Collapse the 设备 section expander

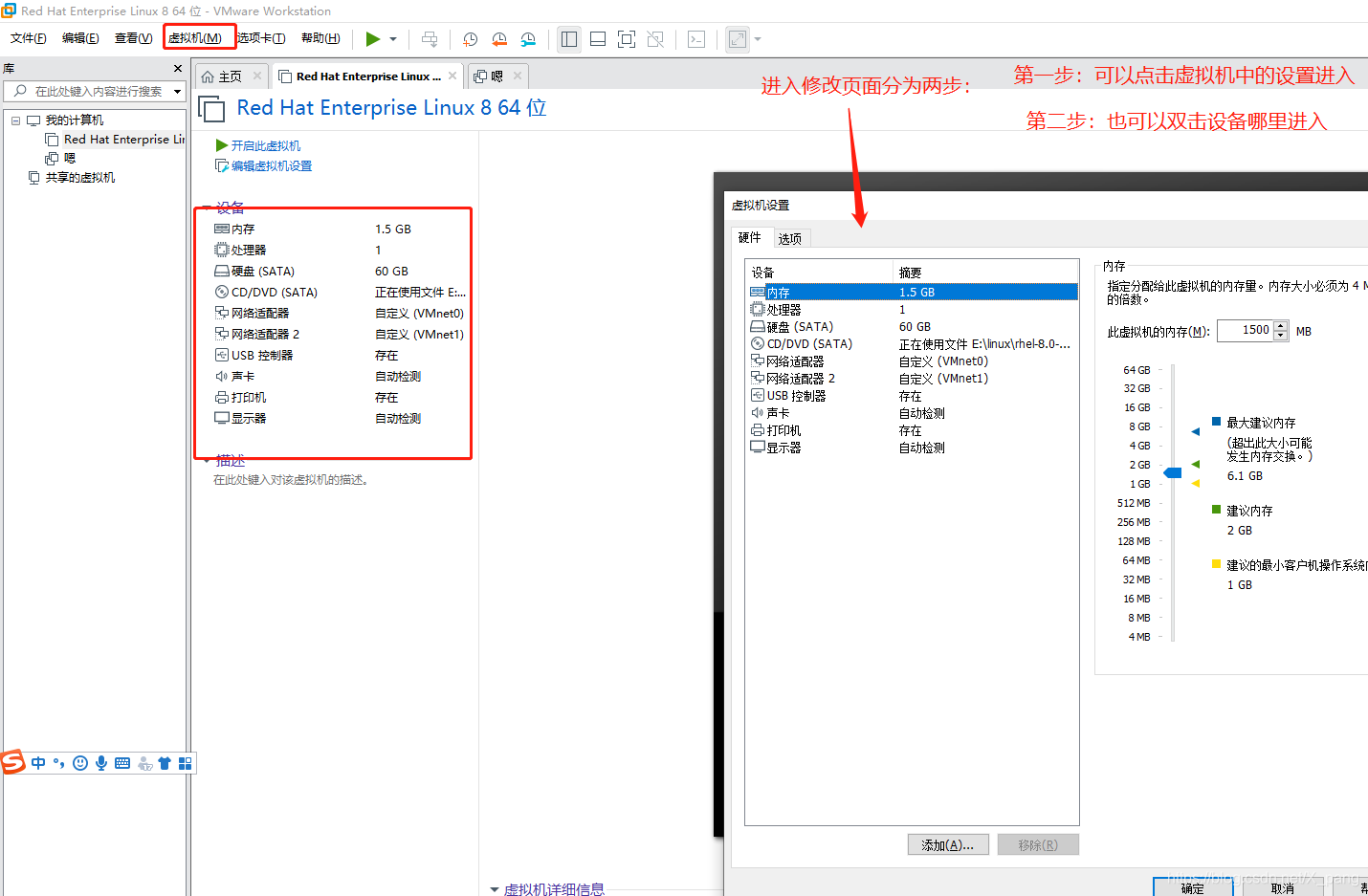207,208
